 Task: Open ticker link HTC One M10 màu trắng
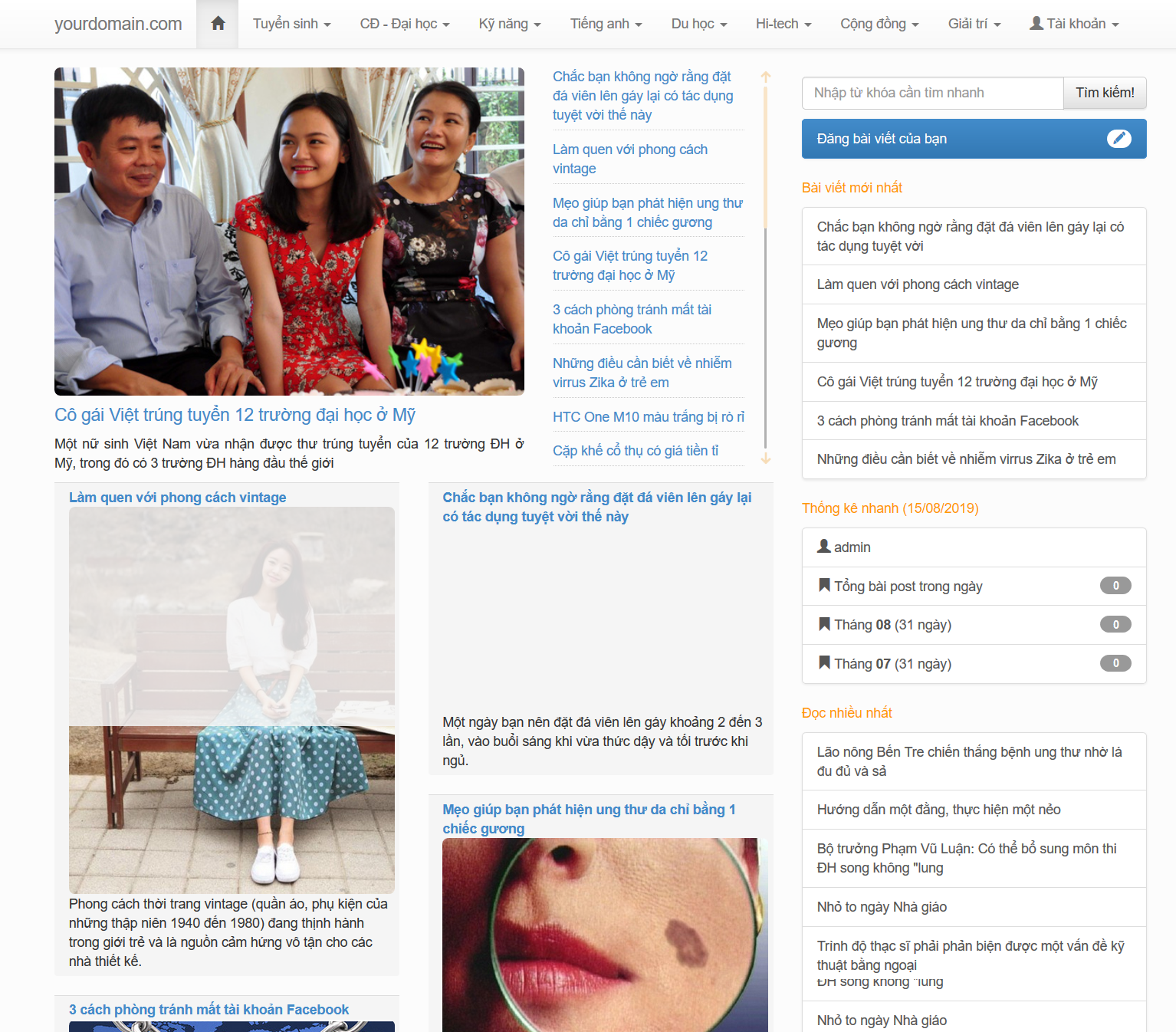tap(649, 417)
